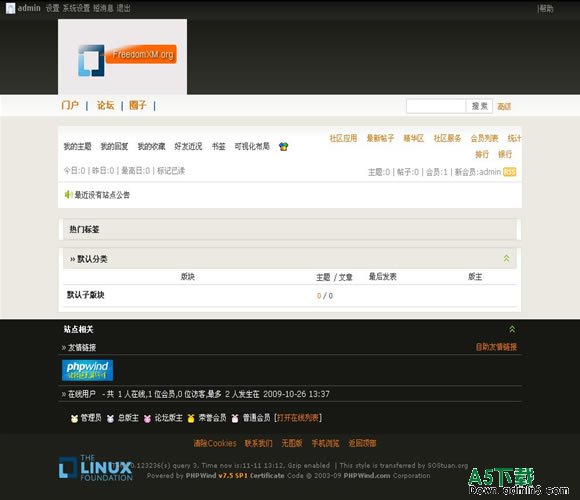This screenshot has width=580, height=500.
Task: Click the admin avatar icon in top bar
Action: (x=10, y=8)
